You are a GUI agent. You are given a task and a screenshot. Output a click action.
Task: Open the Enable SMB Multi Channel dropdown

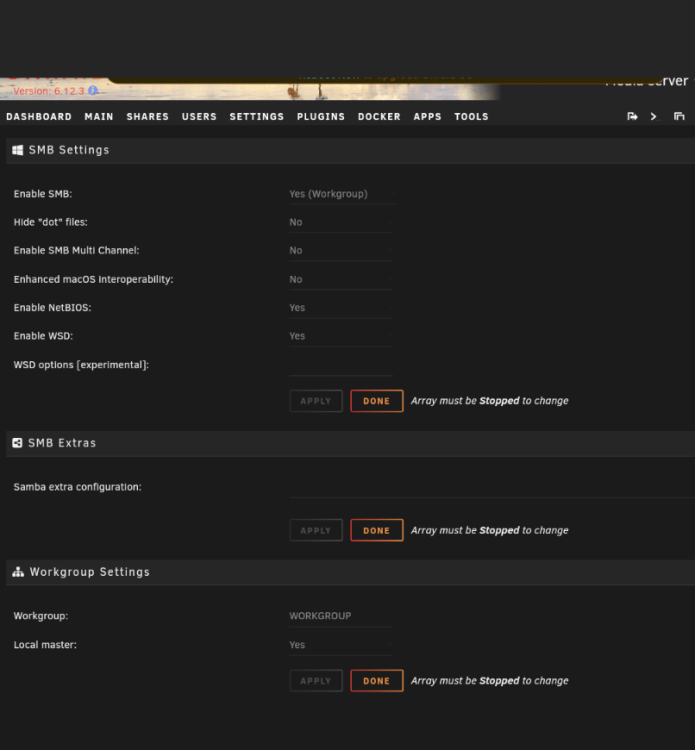pyautogui.click(x=341, y=251)
